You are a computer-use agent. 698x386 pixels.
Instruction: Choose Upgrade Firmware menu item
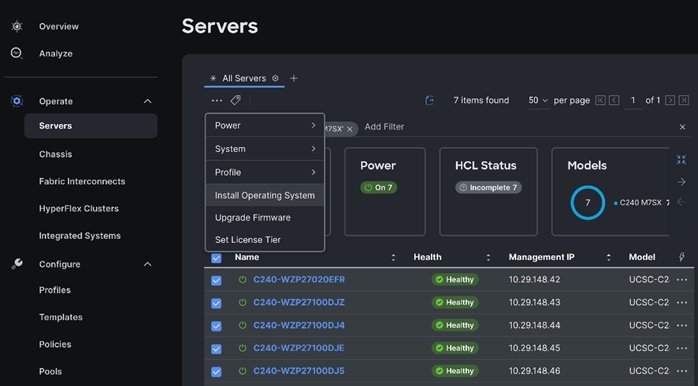tap(265, 218)
